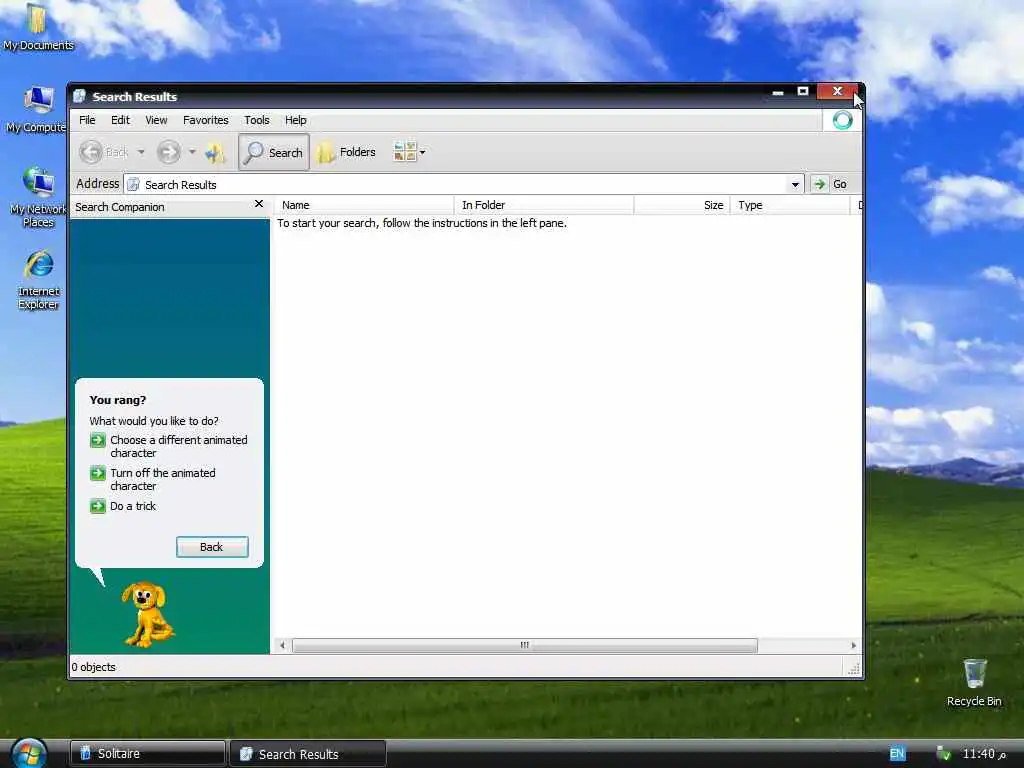Maximize the Search Results window
This screenshot has width=1024, height=768.
click(803, 91)
